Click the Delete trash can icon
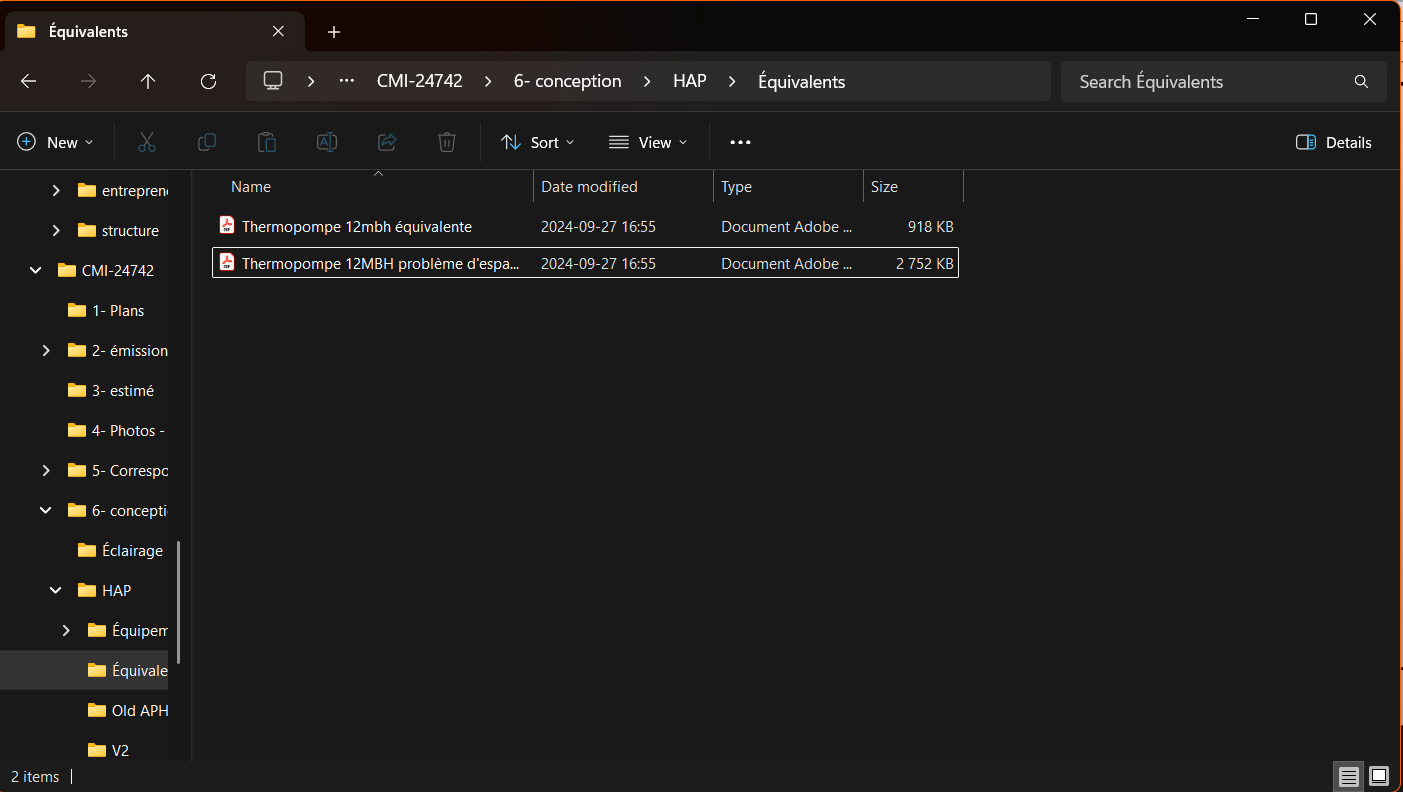Viewport: 1403px width, 792px height. pyautogui.click(x=447, y=142)
